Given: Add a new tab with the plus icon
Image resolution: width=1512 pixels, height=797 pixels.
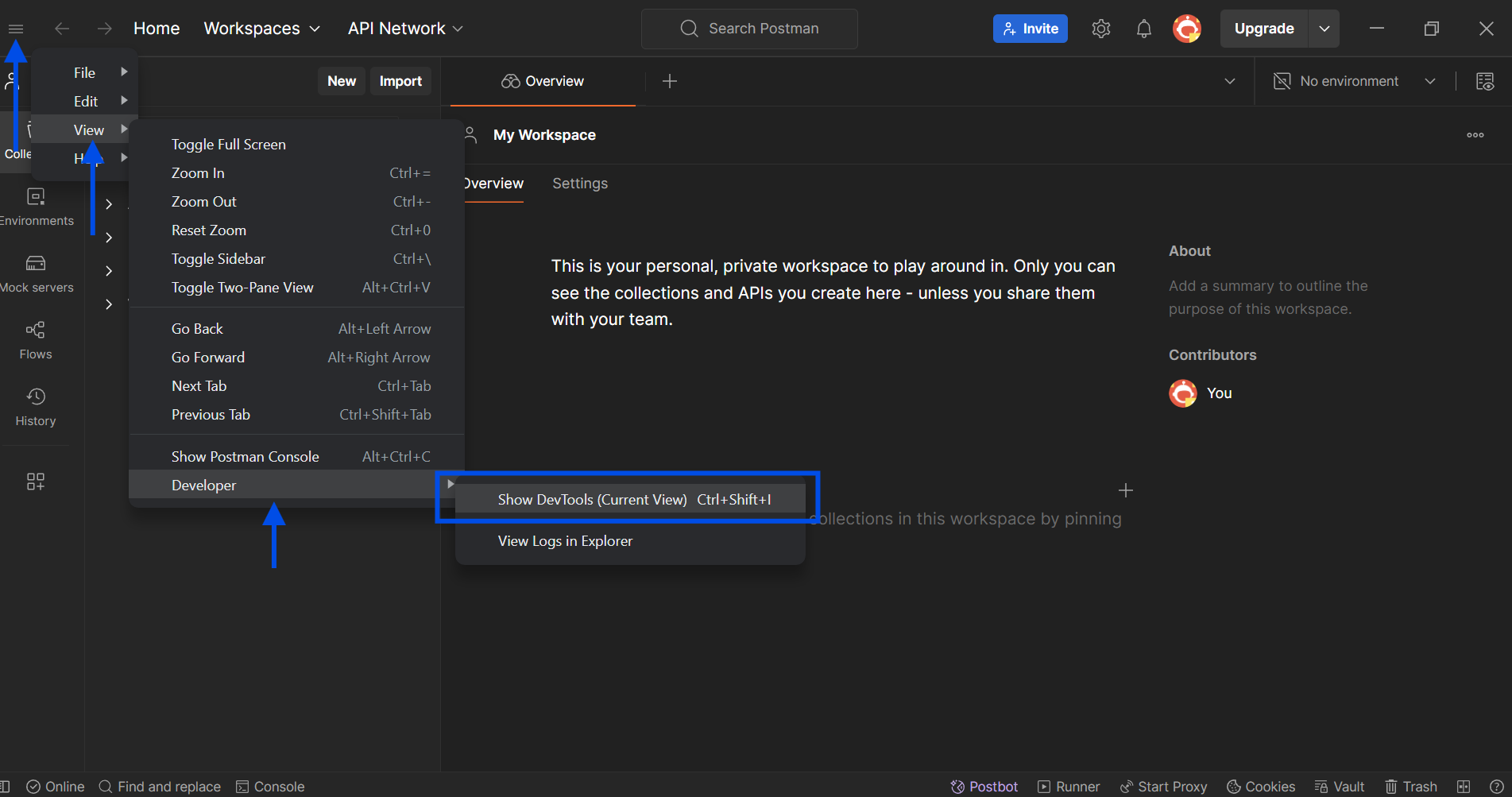Looking at the screenshot, I should (x=670, y=81).
